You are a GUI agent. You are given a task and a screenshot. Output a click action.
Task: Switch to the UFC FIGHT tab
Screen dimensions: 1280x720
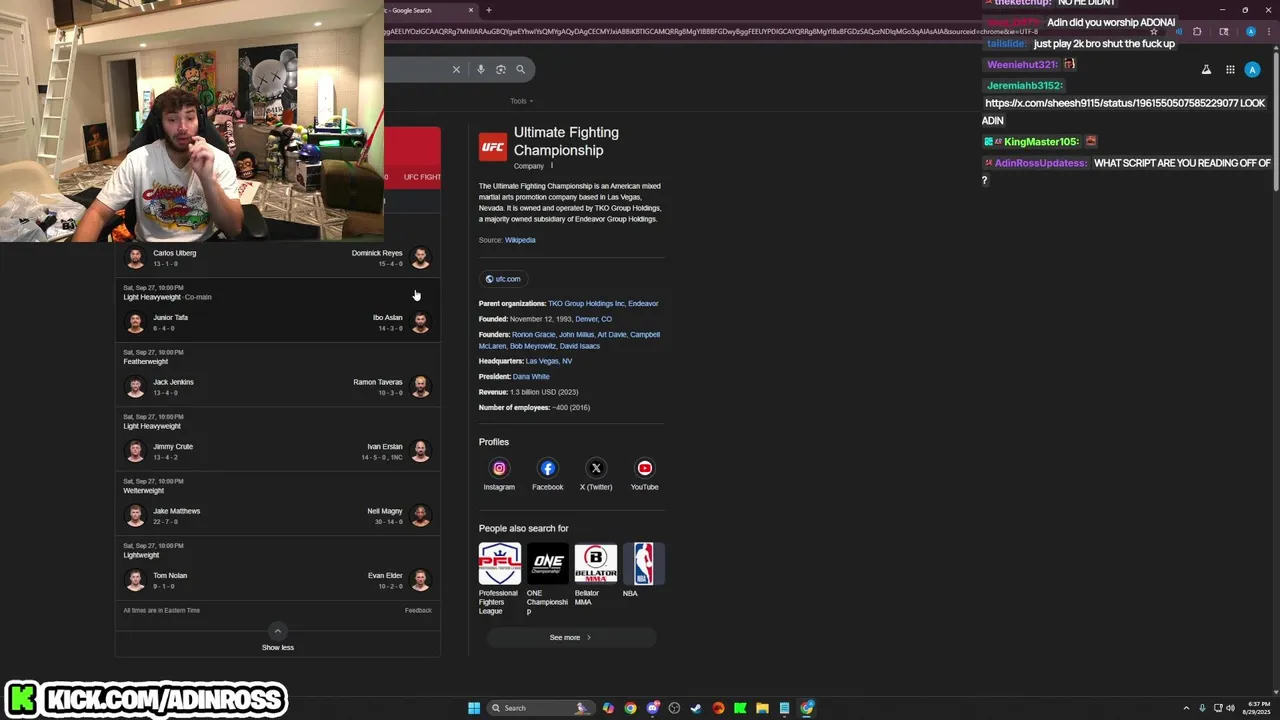tap(422, 177)
